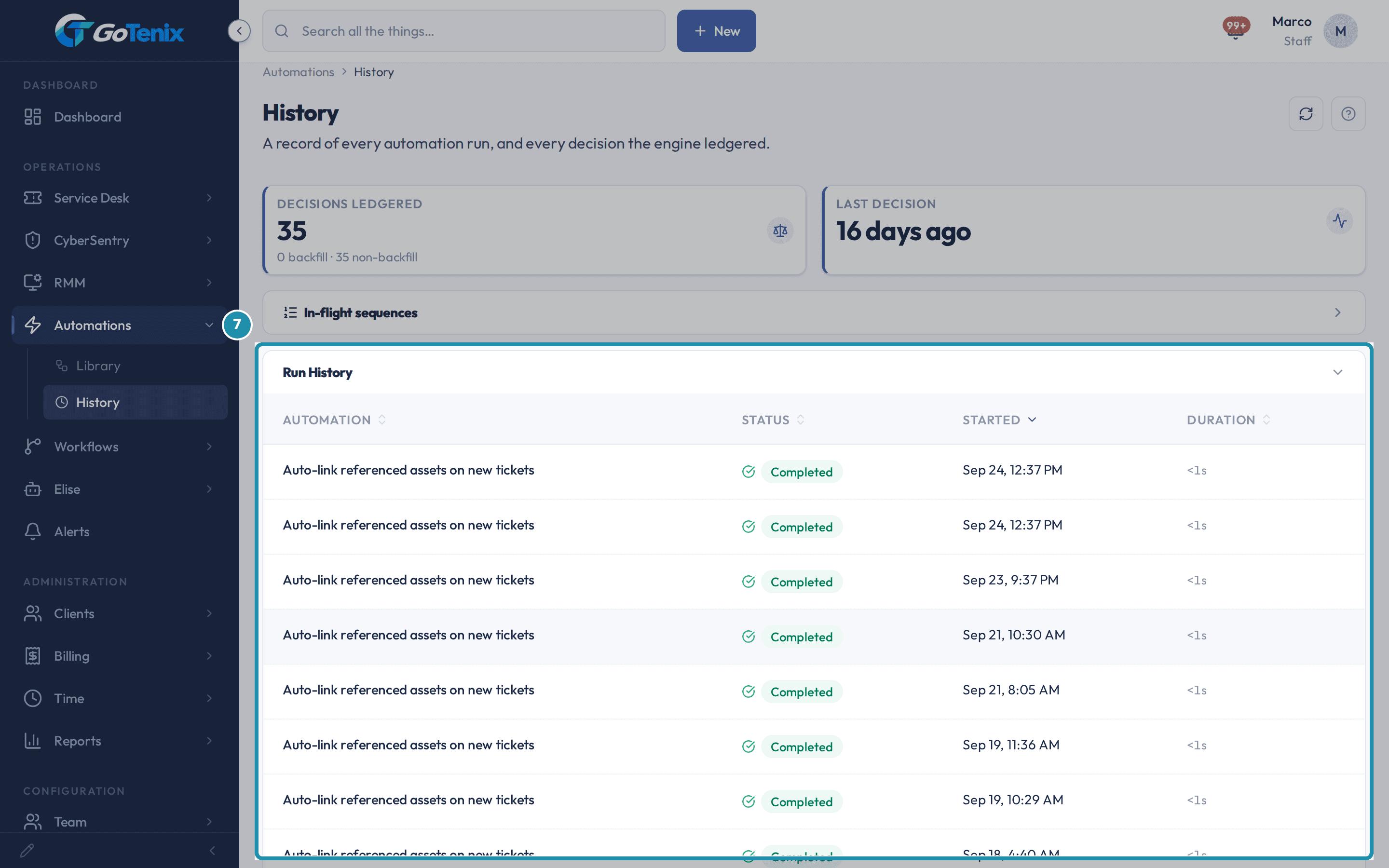Collapse the Run History panel chevron
Image resolution: width=1389 pixels, height=868 pixels.
click(1337, 372)
